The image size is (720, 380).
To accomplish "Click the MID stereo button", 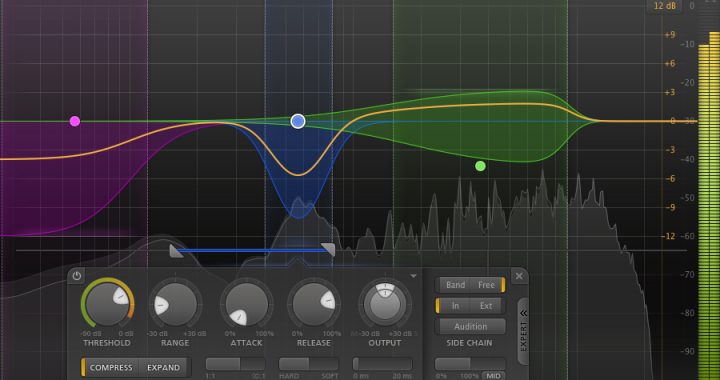I will [494, 376].
